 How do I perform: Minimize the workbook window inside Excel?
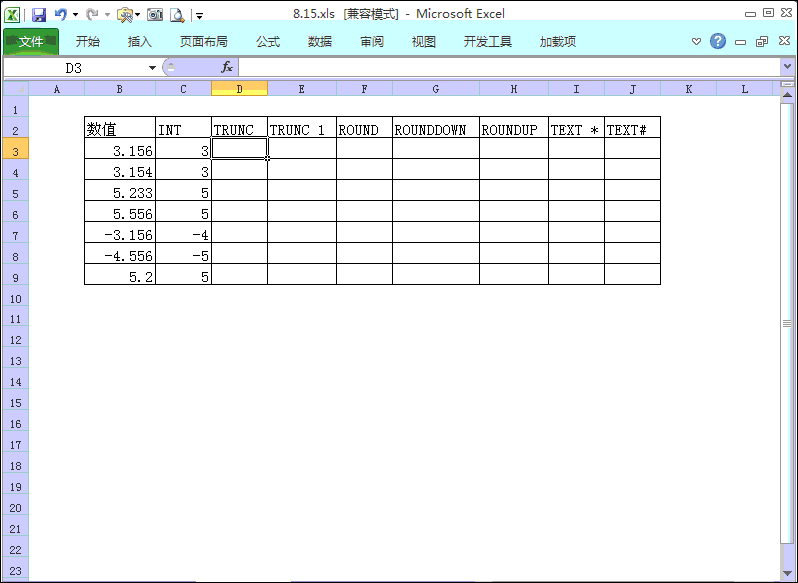pos(740,42)
